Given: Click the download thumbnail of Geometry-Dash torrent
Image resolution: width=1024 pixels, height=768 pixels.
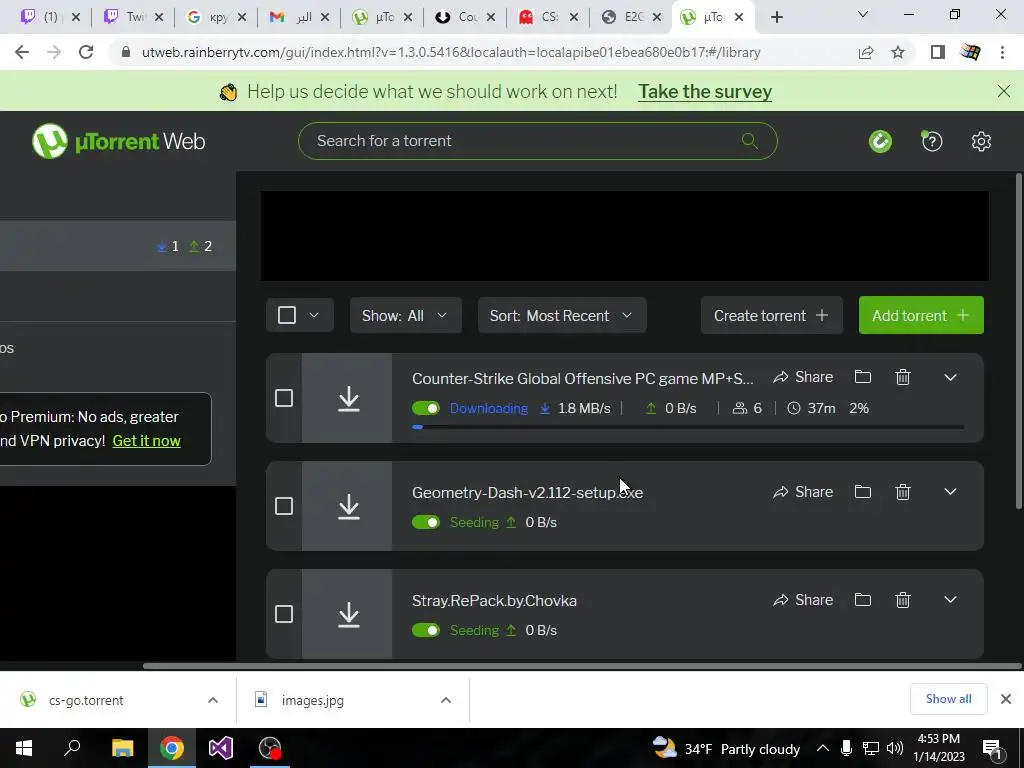Looking at the screenshot, I should 347,506.
